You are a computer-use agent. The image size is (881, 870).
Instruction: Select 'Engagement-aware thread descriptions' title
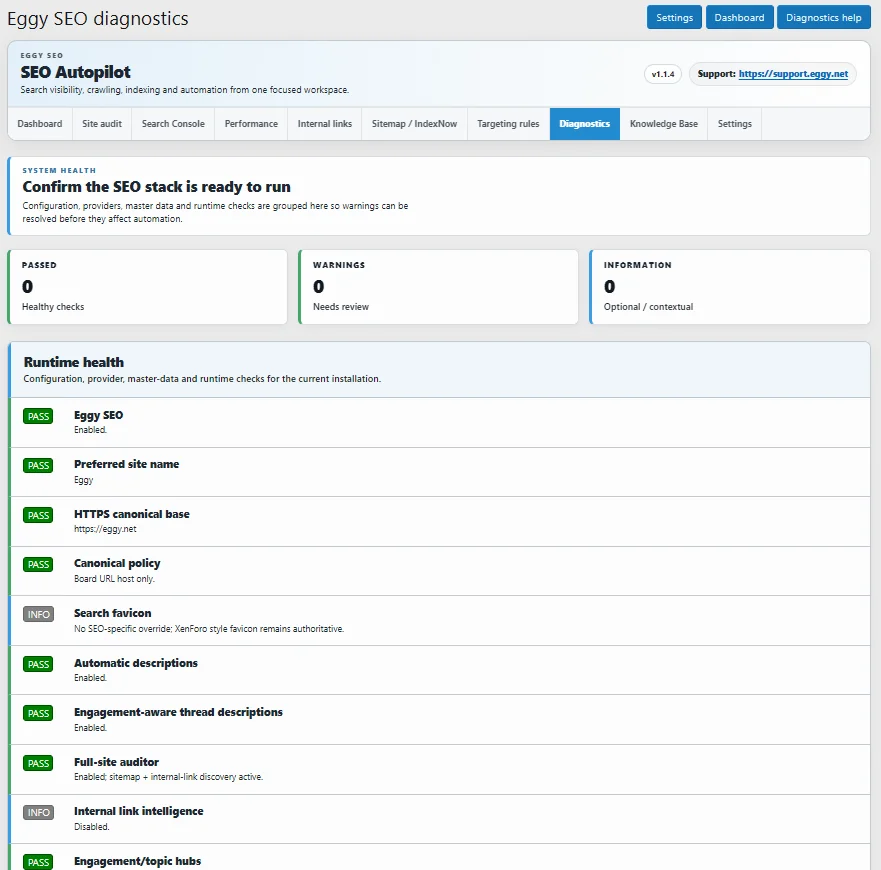178,712
